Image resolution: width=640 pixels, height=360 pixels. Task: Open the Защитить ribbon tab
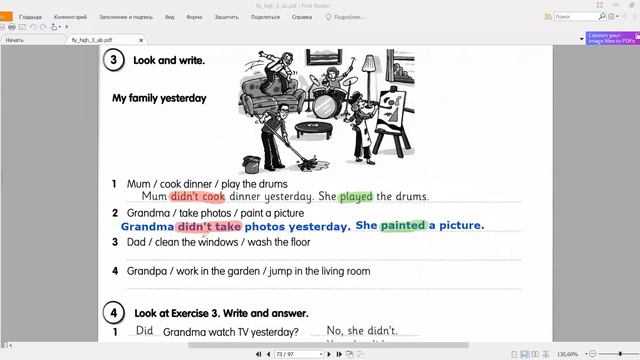227,17
